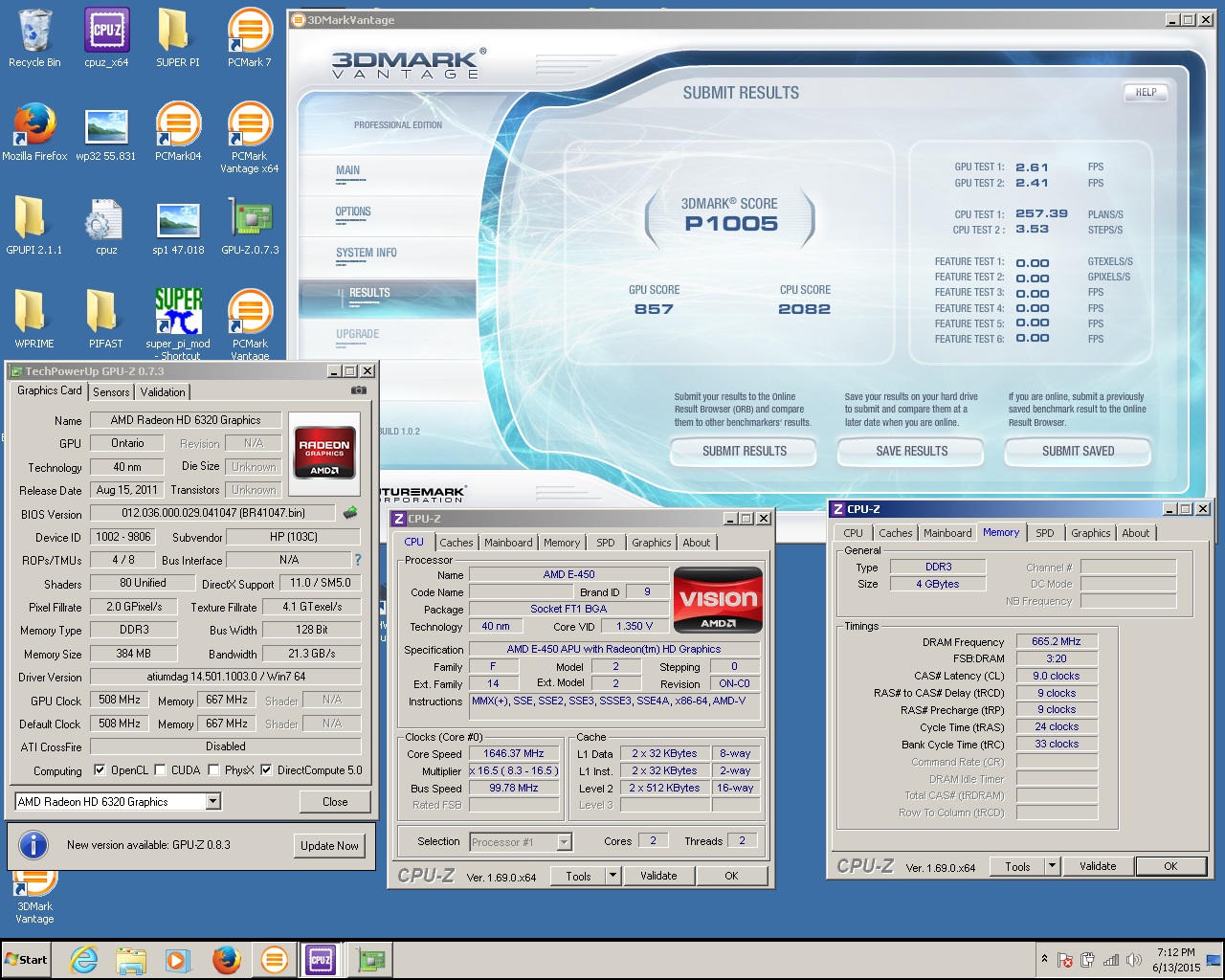Image resolution: width=1225 pixels, height=980 pixels.
Task: Open the Mainboard tab in CPU-Z CPU window
Action: 508,543
